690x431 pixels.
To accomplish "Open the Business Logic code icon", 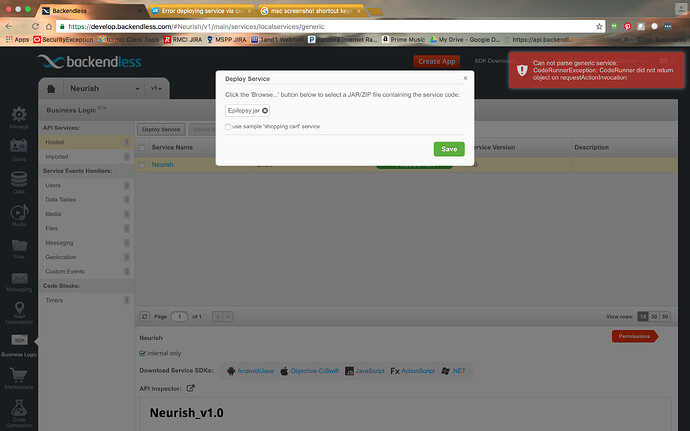I will pos(19,340).
